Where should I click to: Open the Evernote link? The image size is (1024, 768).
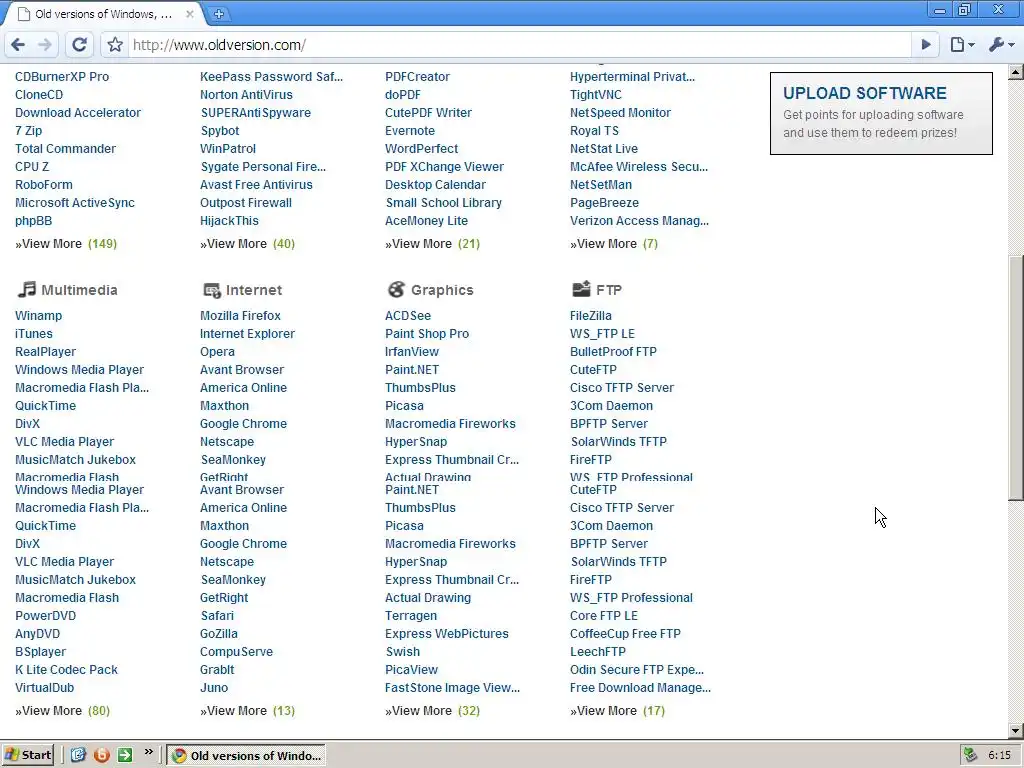(409, 131)
